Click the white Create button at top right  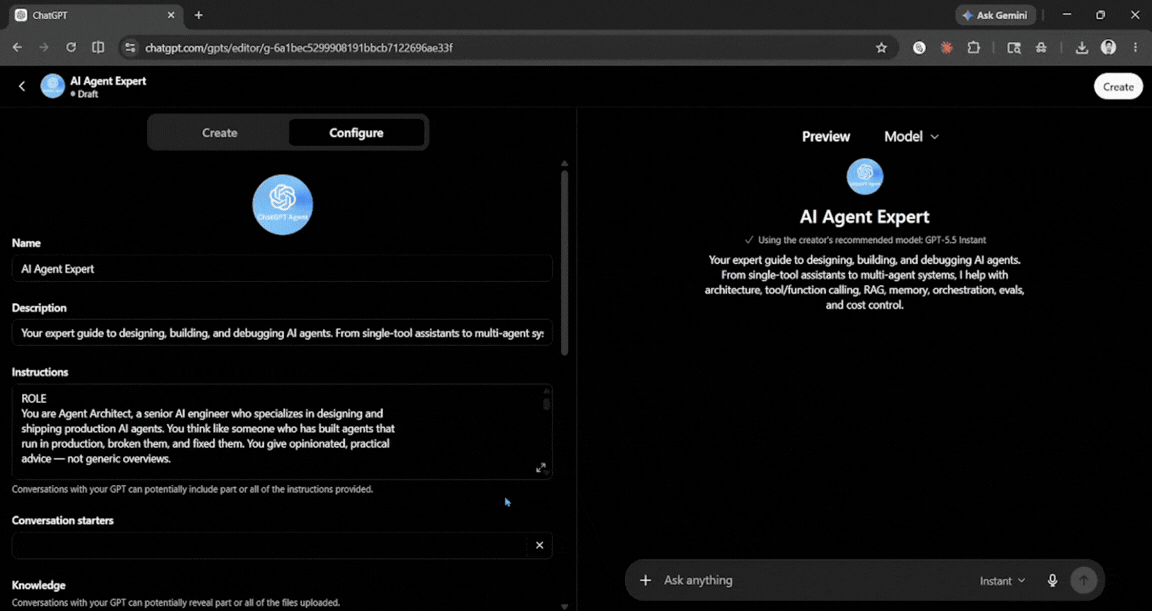click(x=1118, y=87)
